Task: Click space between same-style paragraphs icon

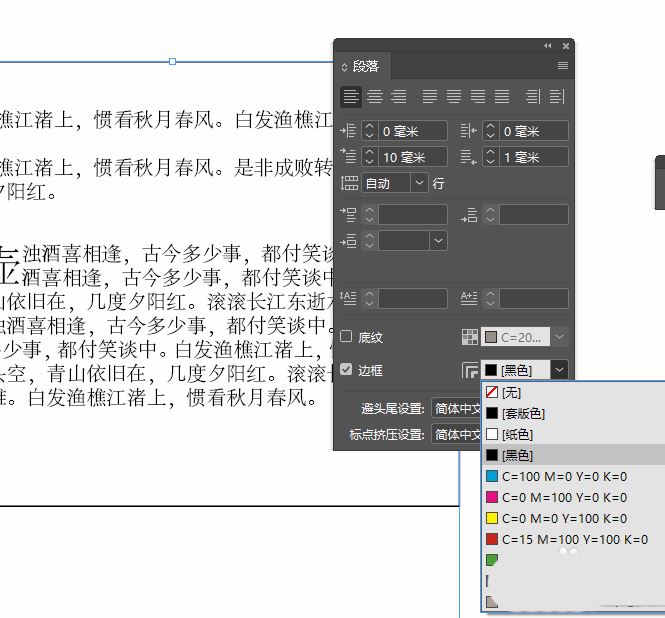Action: point(348,240)
